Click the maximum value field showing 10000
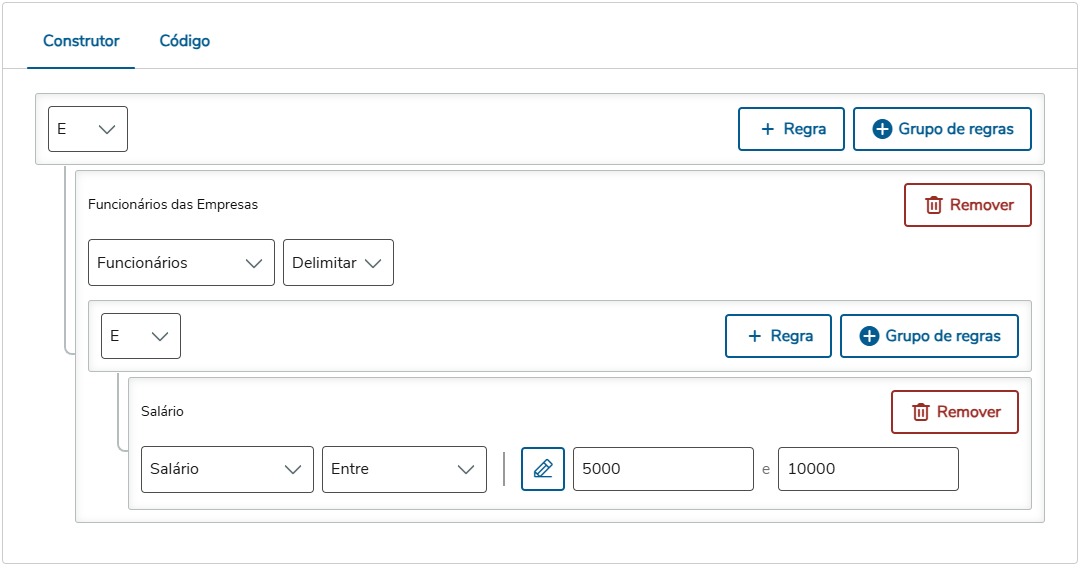 pos(868,469)
